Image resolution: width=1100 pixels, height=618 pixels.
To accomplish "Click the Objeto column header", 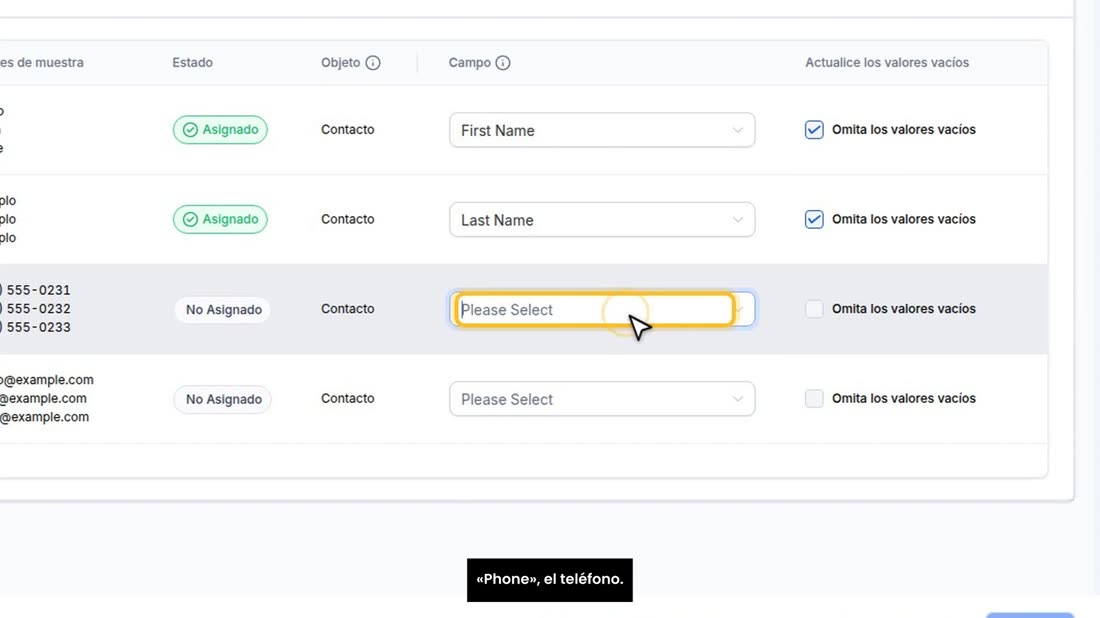I will point(340,62).
